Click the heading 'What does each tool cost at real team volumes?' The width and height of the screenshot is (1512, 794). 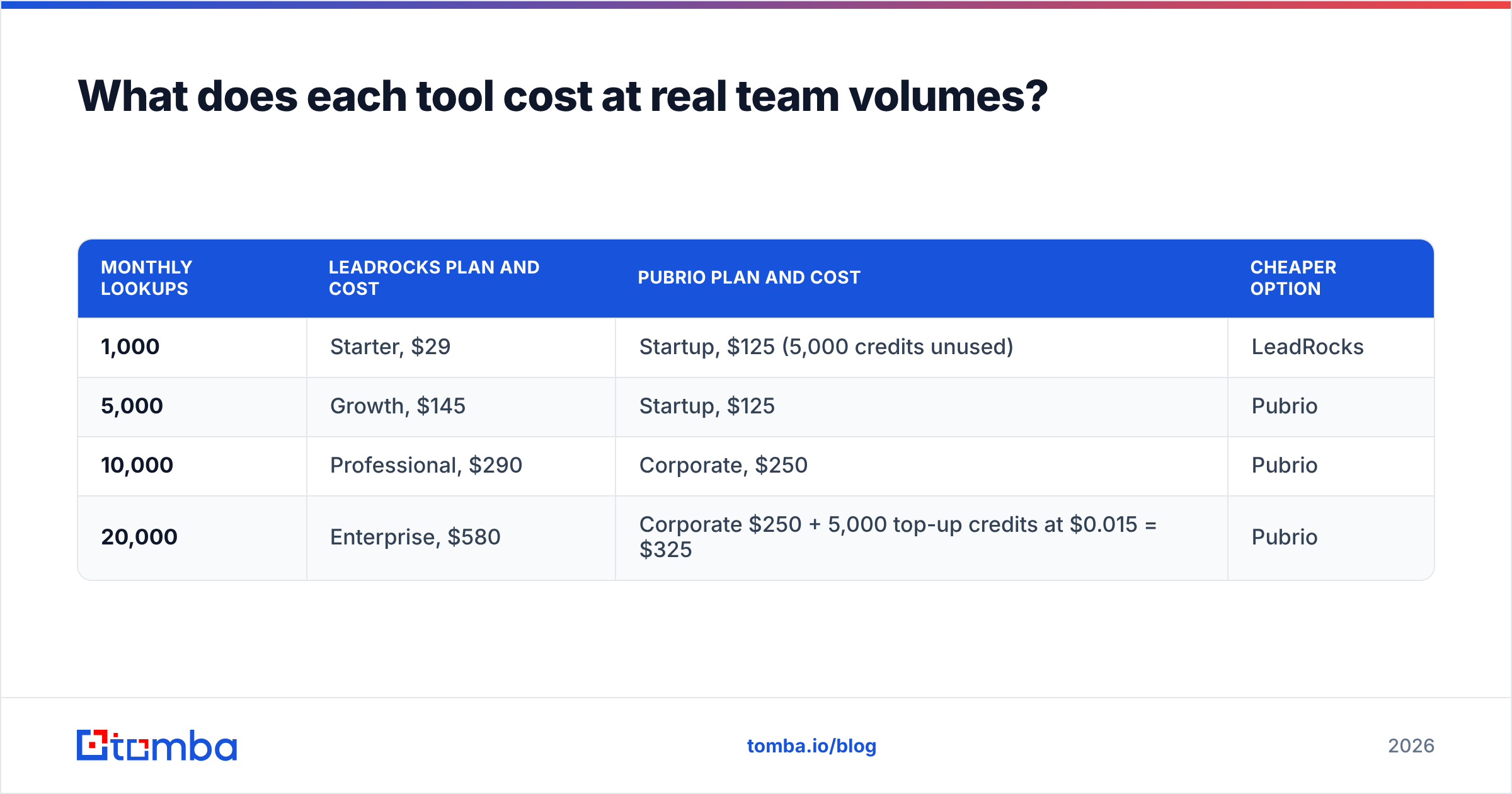pos(563,96)
